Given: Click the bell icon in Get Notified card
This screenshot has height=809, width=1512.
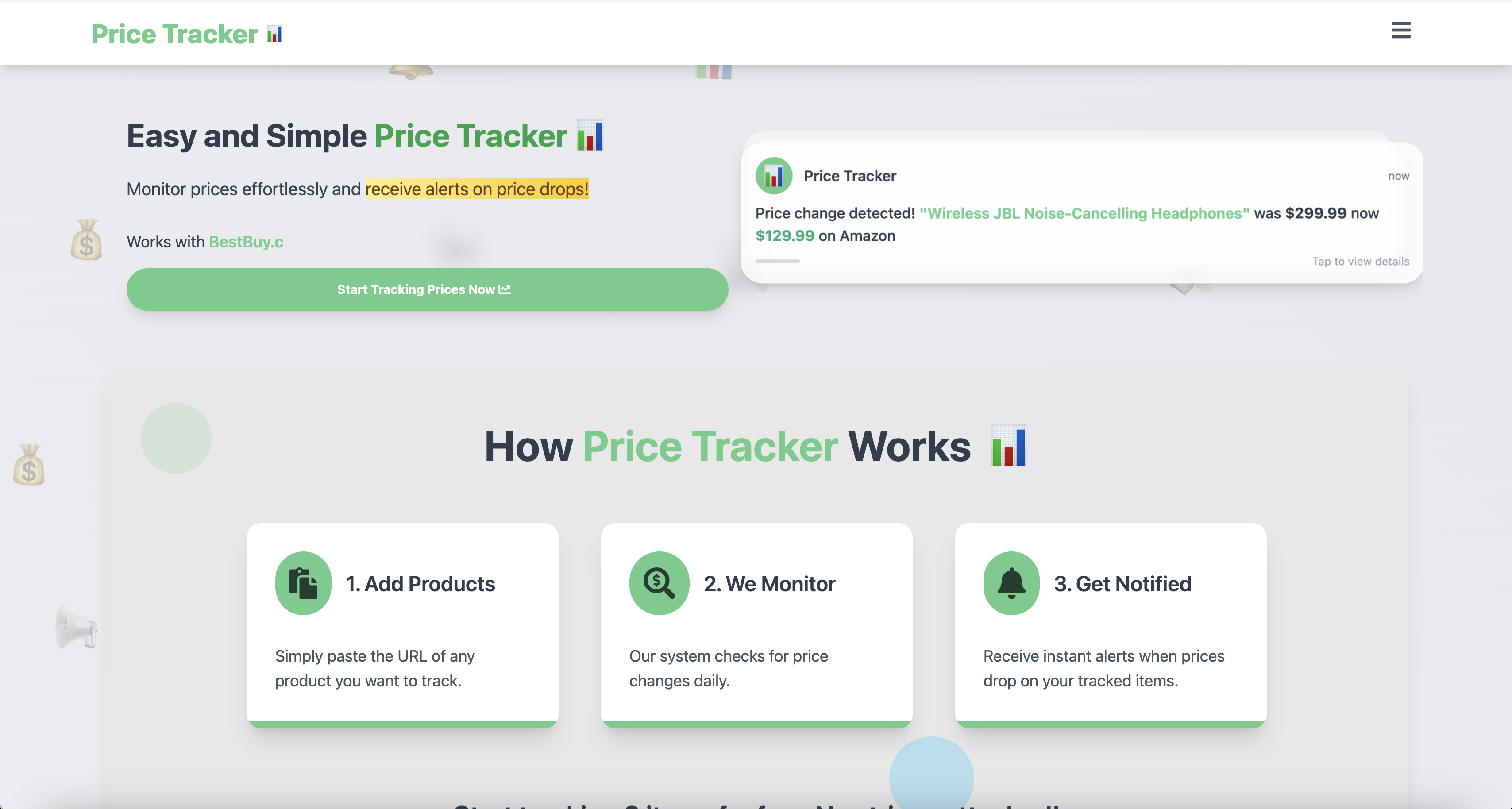Looking at the screenshot, I should tap(1011, 583).
